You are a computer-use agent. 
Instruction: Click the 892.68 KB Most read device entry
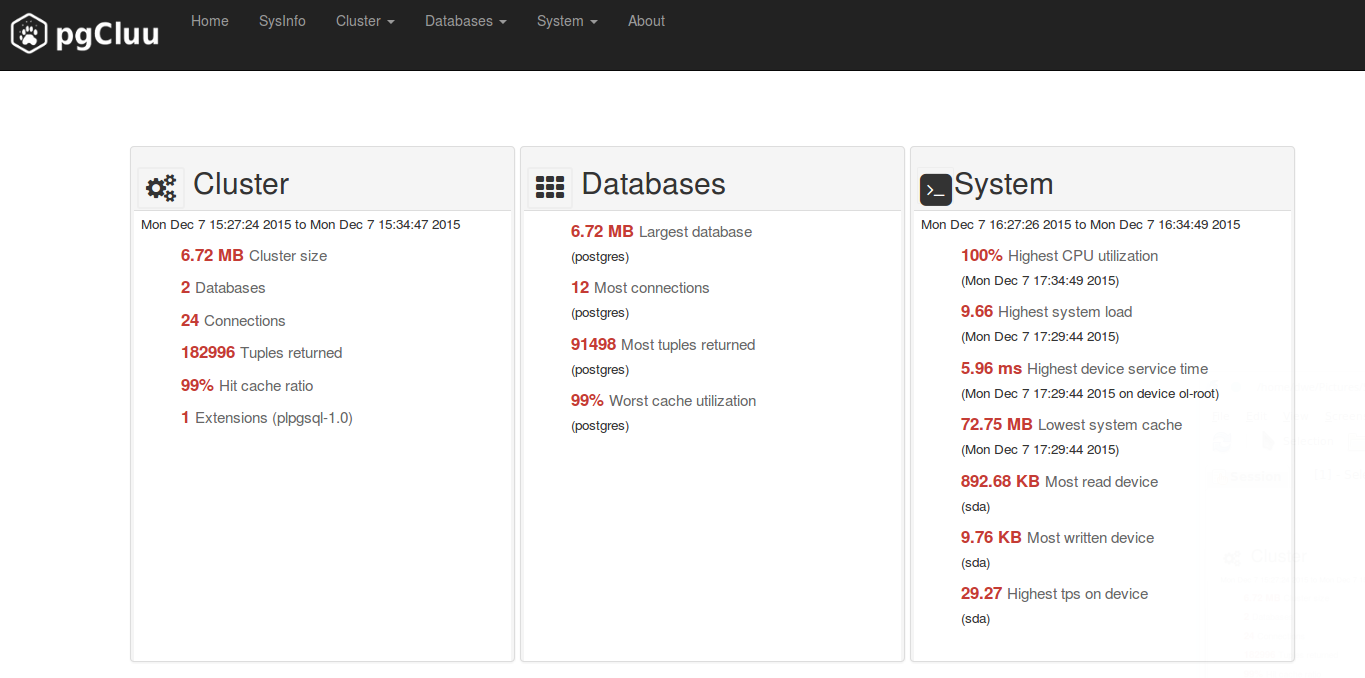pyautogui.click(x=1059, y=482)
